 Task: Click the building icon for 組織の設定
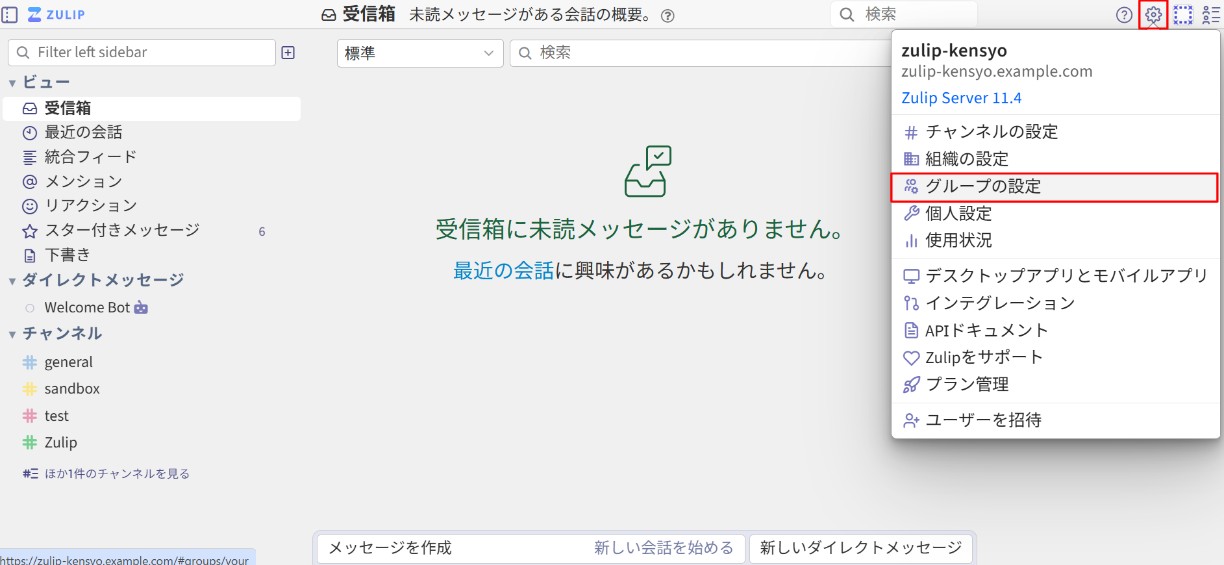coord(911,159)
